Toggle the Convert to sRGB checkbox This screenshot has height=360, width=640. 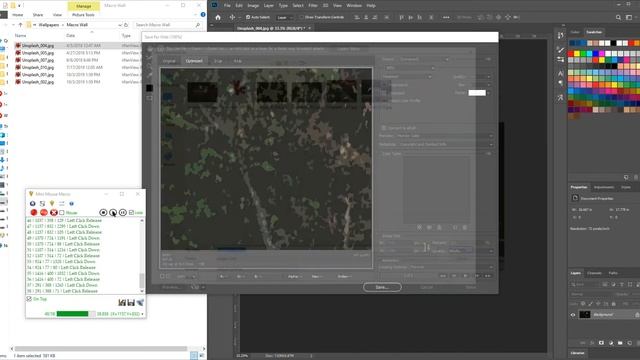point(384,128)
